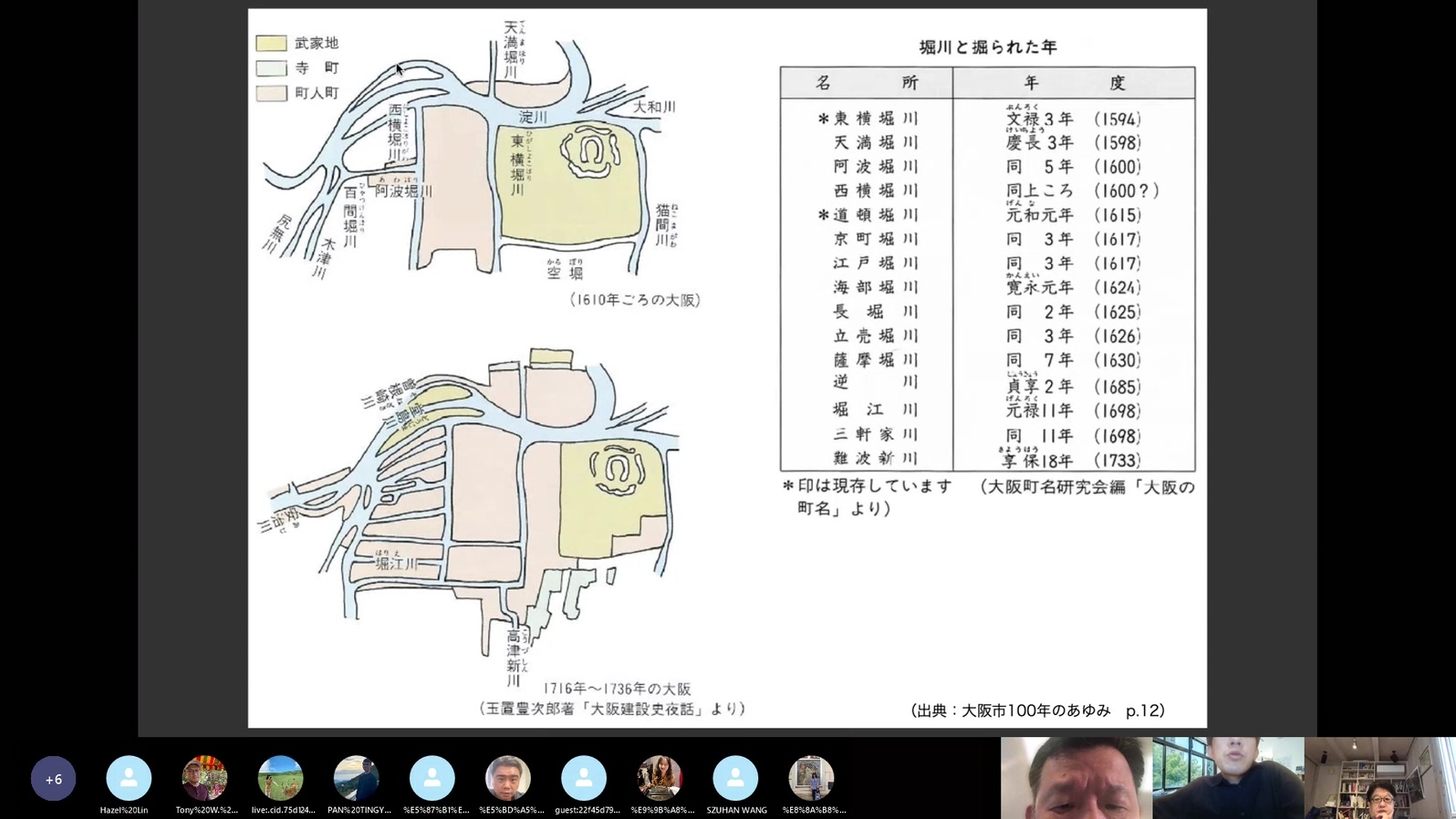Select %E5%BD%A5 participant avatar
This screenshot has width=1456, height=819.
tap(508, 779)
